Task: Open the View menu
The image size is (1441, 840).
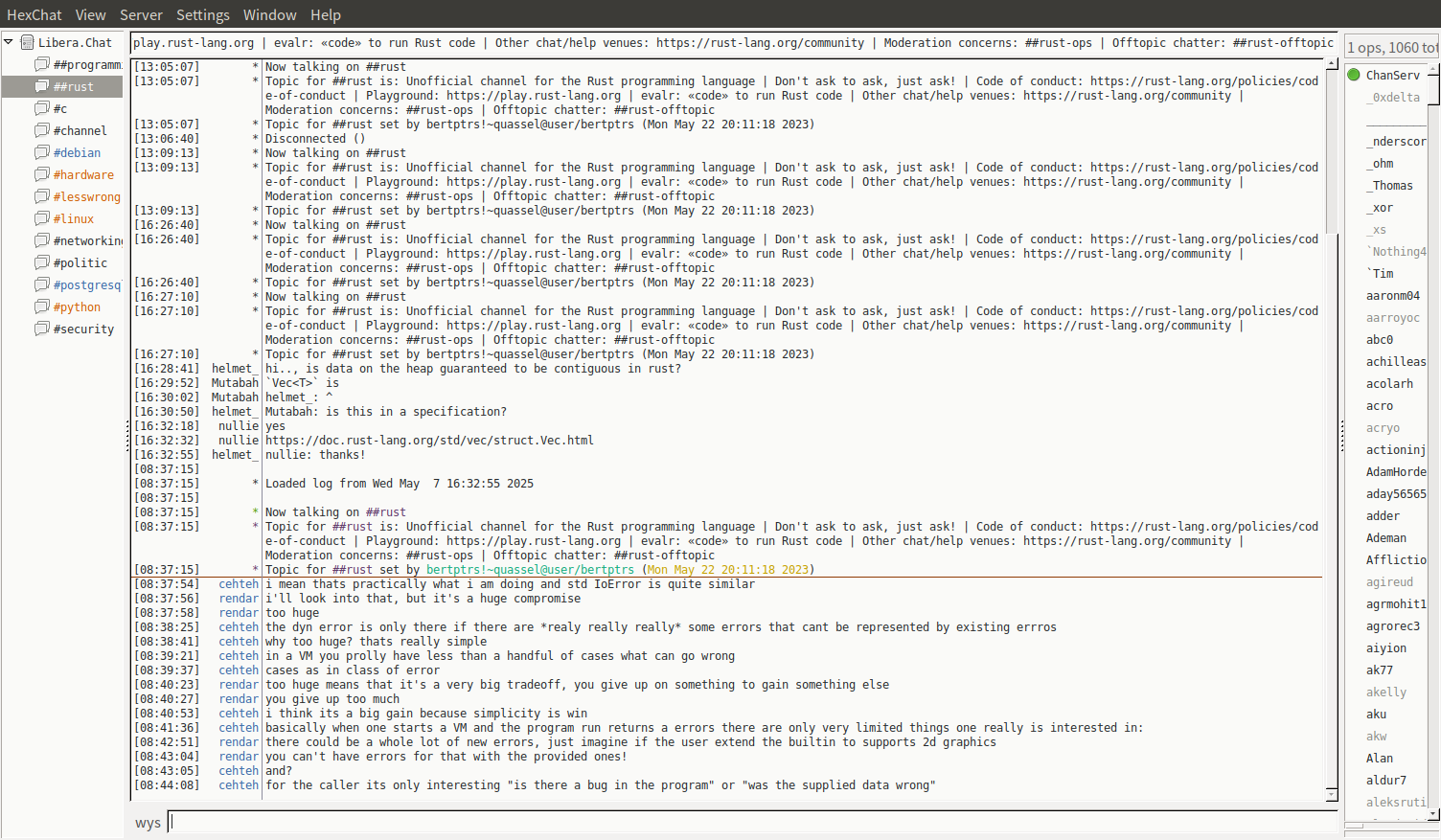Action: pyautogui.click(x=91, y=15)
